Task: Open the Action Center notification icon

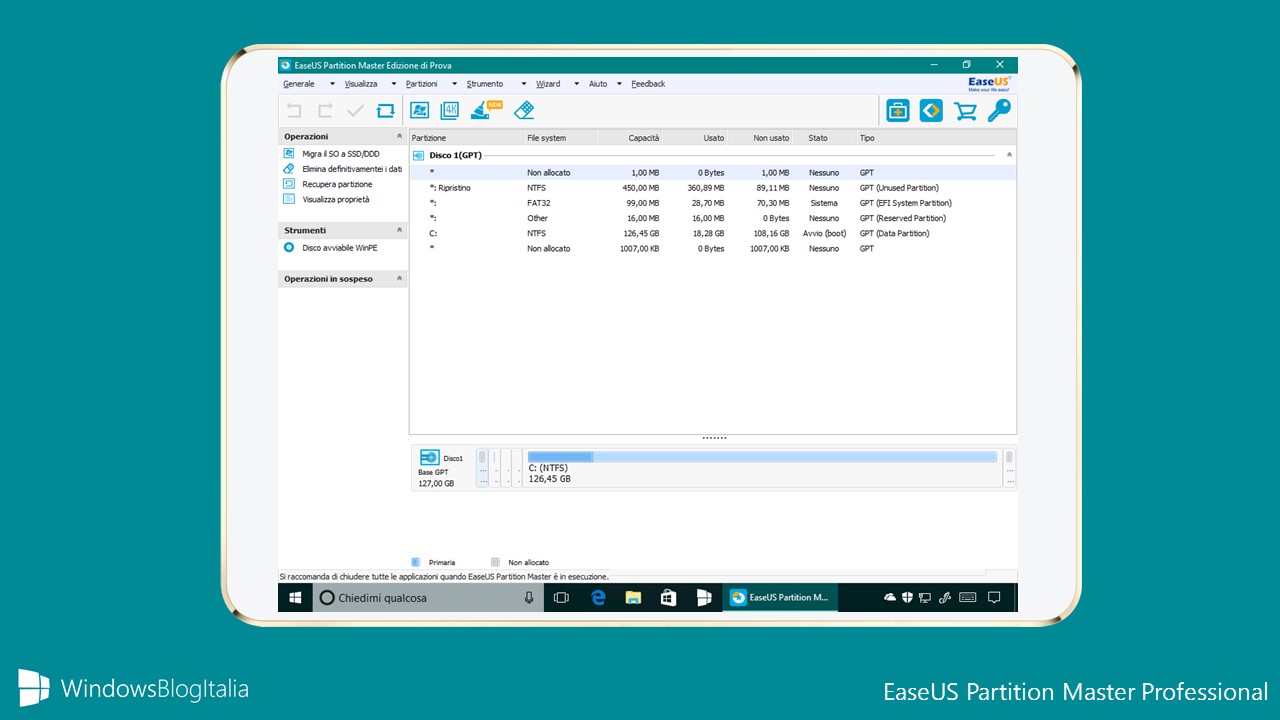Action: point(994,598)
